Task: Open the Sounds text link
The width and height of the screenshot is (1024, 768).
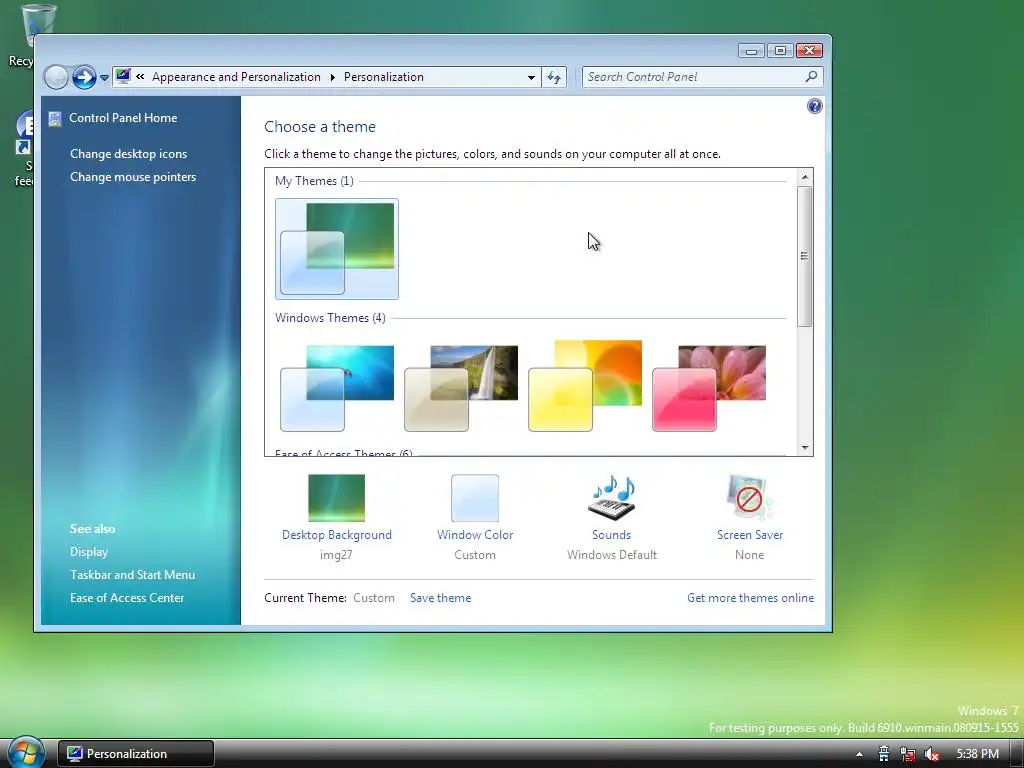Action: pos(611,535)
